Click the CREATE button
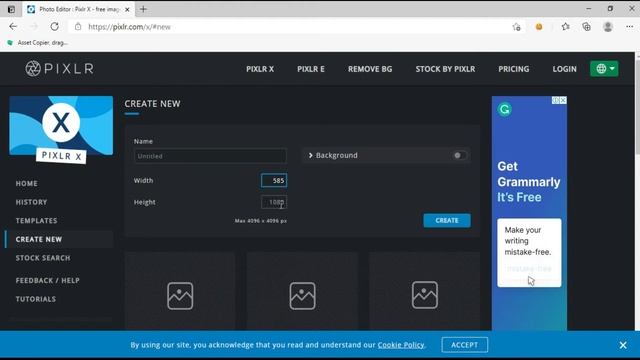Viewport: 640px width, 360px height. [x=447, y=220]
